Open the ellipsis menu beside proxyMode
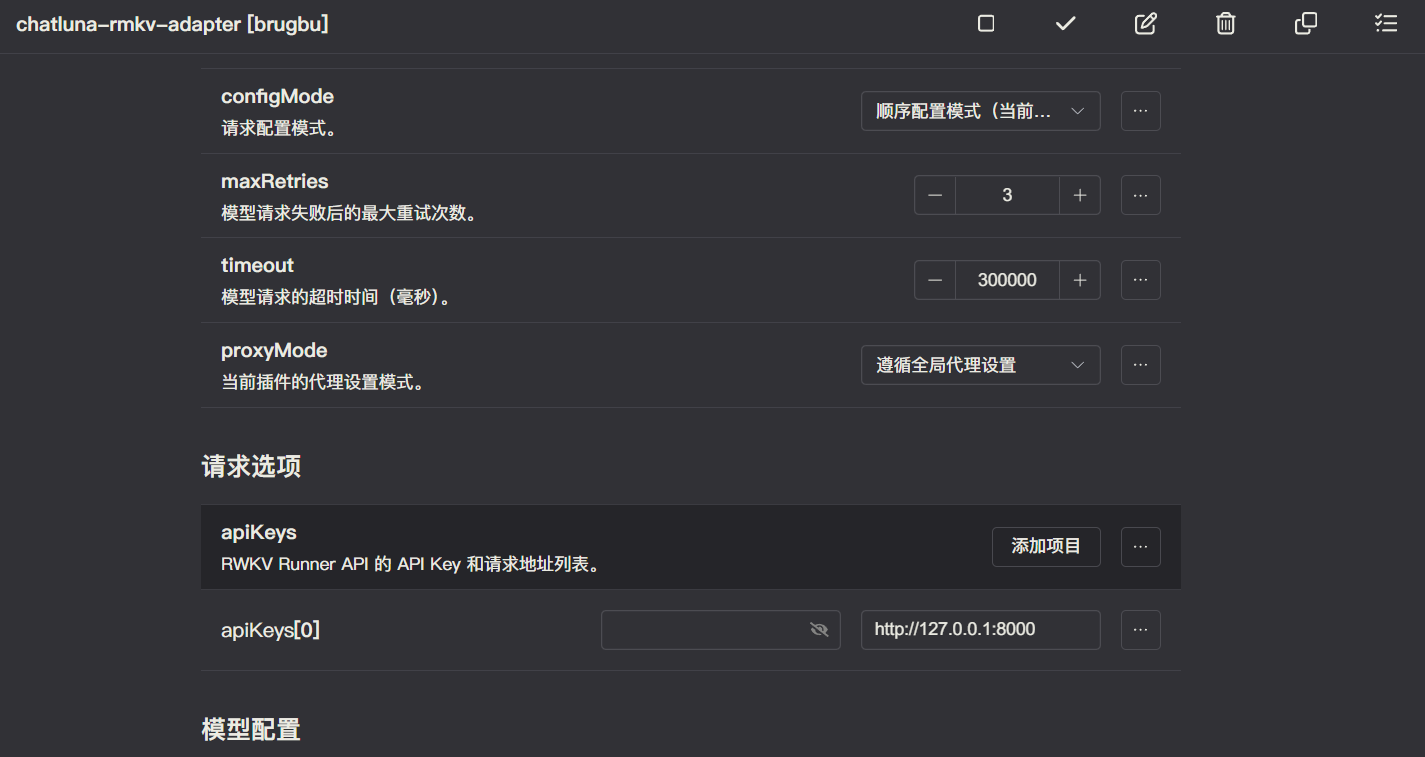Image resolution: width=1425 pixels, height=757 pixels. point(1140,365)
